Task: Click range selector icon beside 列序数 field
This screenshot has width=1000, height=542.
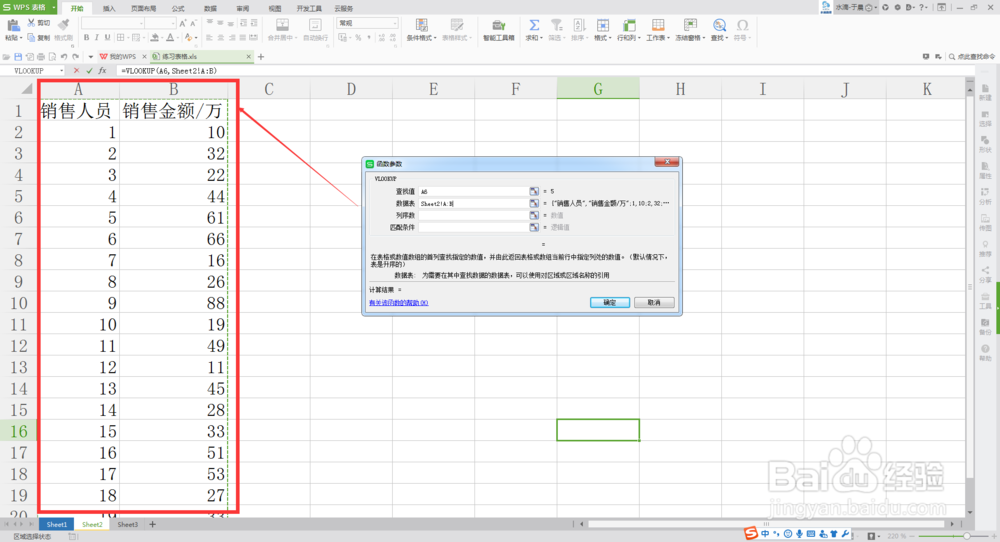Action: coord(534,216)
